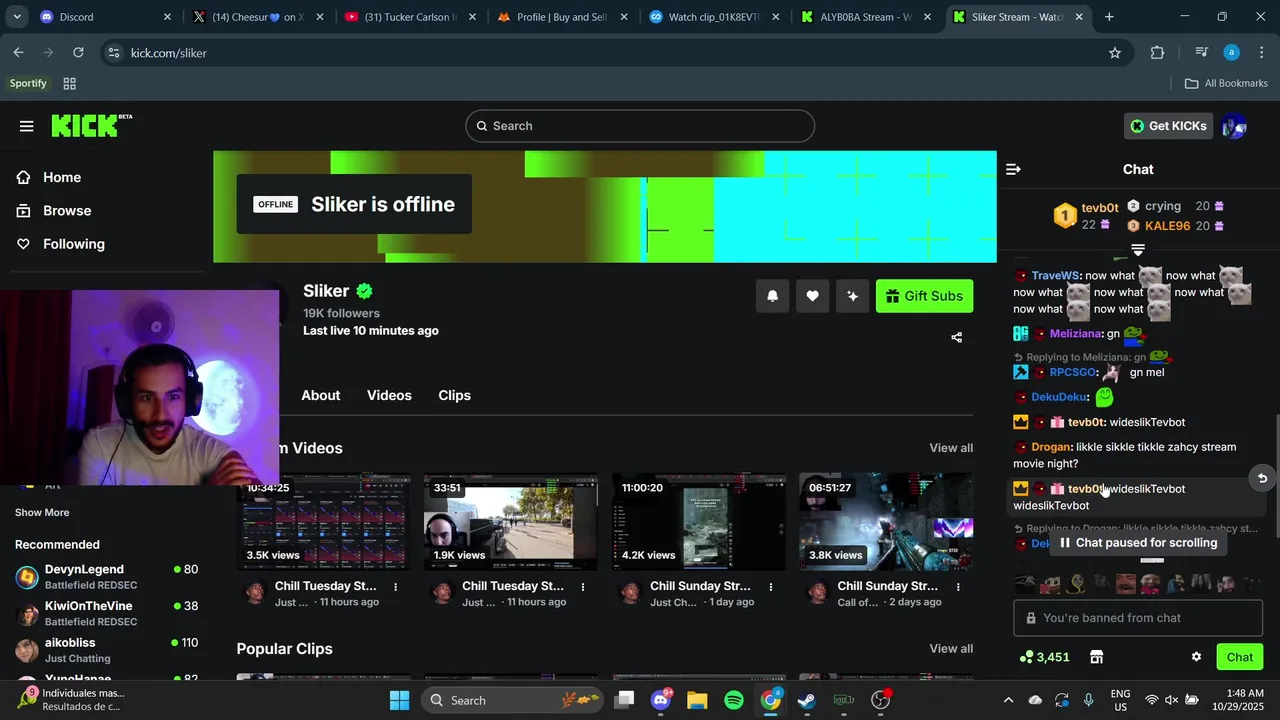The width and height of the screenshot is (1280, 720).
Task: Expand the gifter leaderboard using the down arrow
Action: [1137, 249]
